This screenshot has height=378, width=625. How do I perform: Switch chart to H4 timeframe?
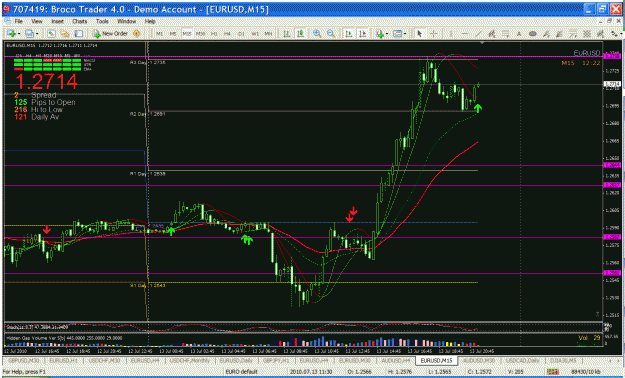227,34
